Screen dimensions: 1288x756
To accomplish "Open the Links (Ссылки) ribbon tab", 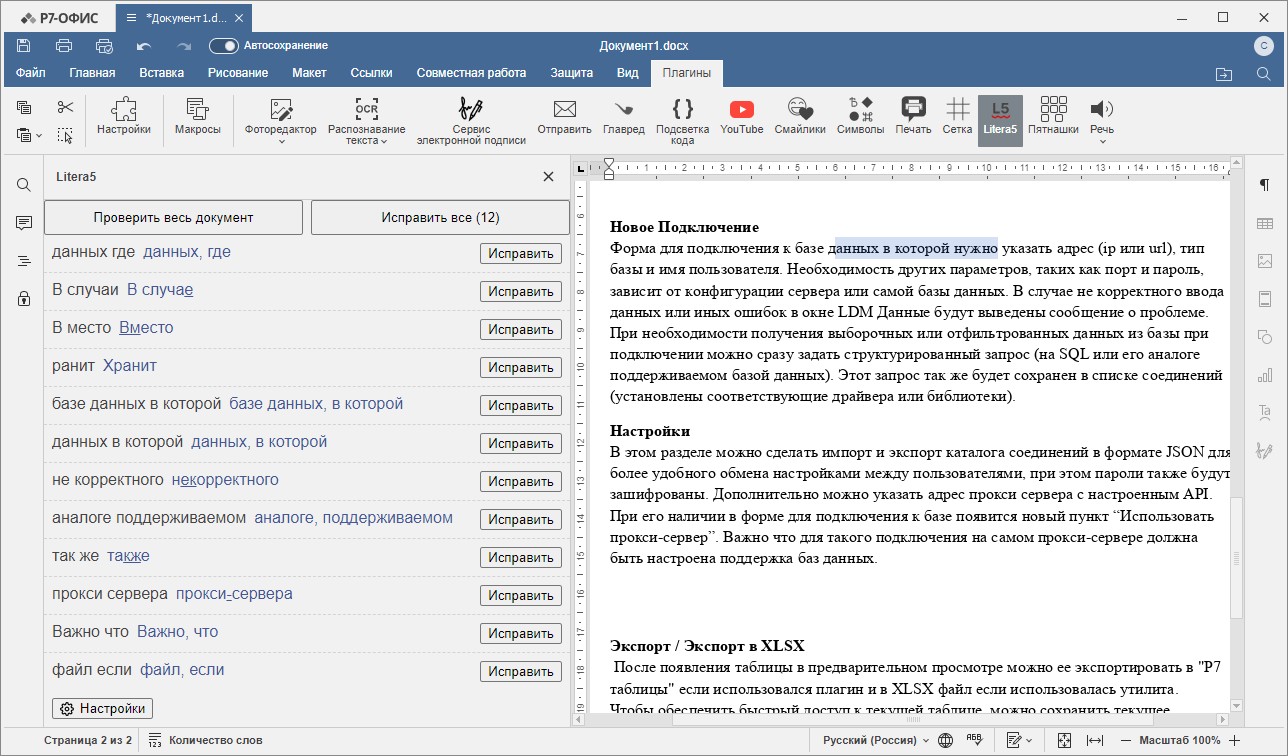I will [x=371, y=73].
